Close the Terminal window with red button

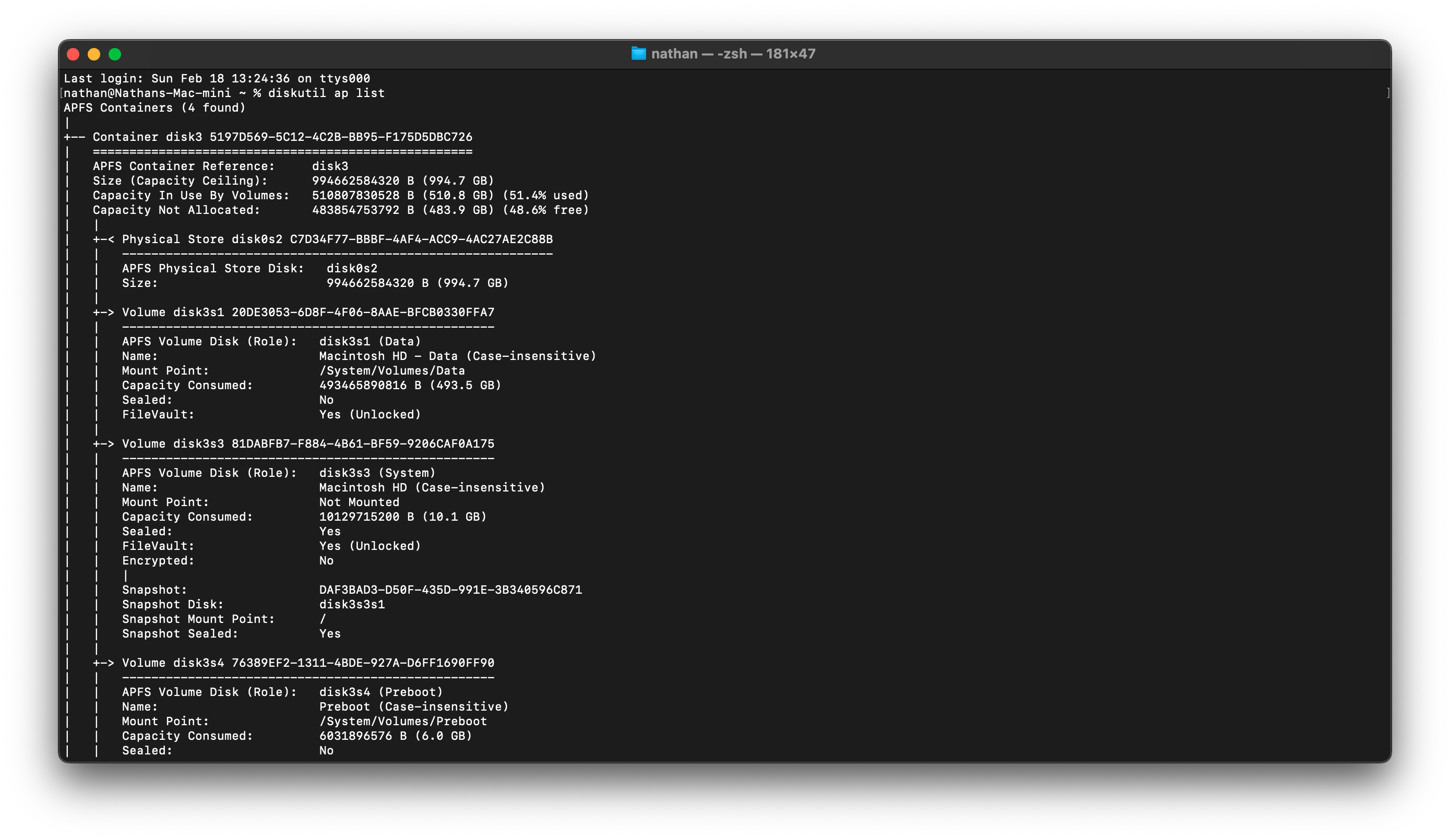click(73, 55)
